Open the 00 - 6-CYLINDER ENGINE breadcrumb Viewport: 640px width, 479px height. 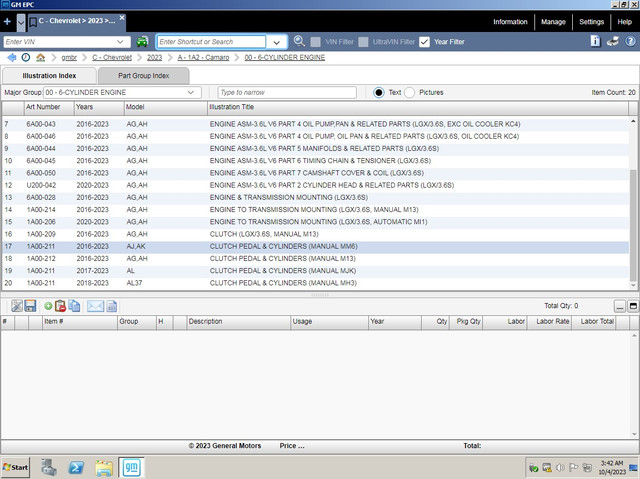(284, 58)
